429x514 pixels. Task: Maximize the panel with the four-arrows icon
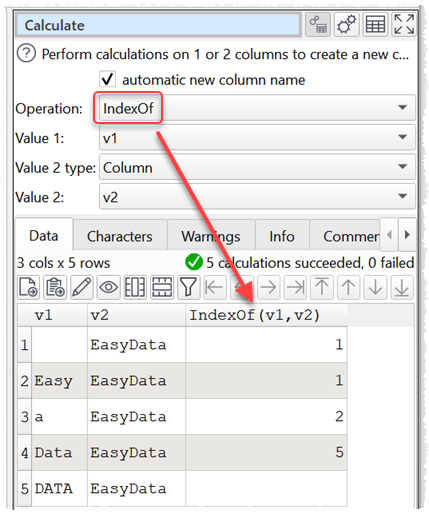coord(404,25)
